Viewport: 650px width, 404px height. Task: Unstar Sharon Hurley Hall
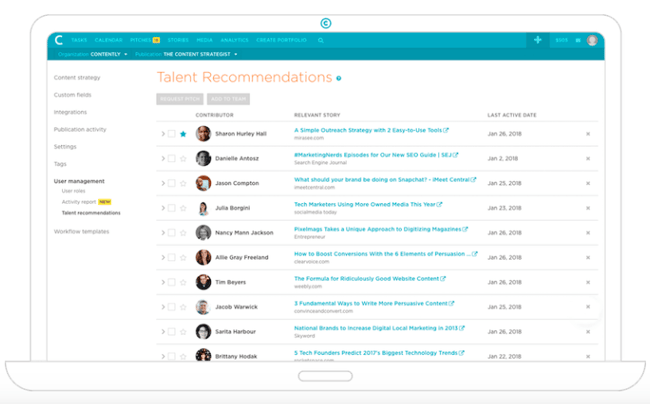coord(183,134)
